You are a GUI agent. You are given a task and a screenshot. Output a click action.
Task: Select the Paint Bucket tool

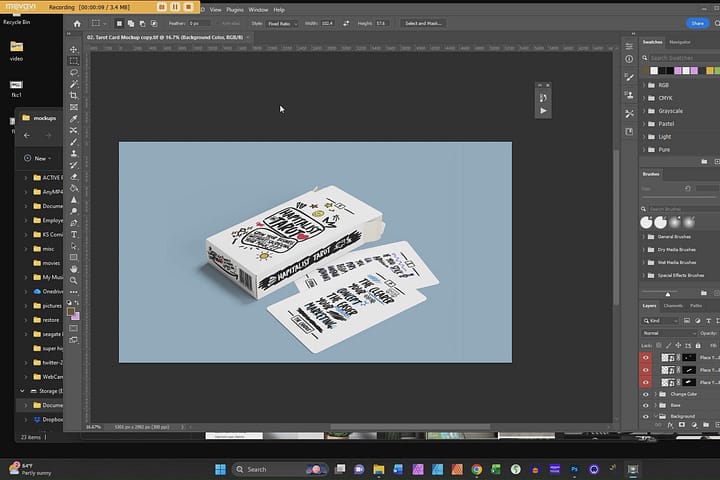[73, 188]
